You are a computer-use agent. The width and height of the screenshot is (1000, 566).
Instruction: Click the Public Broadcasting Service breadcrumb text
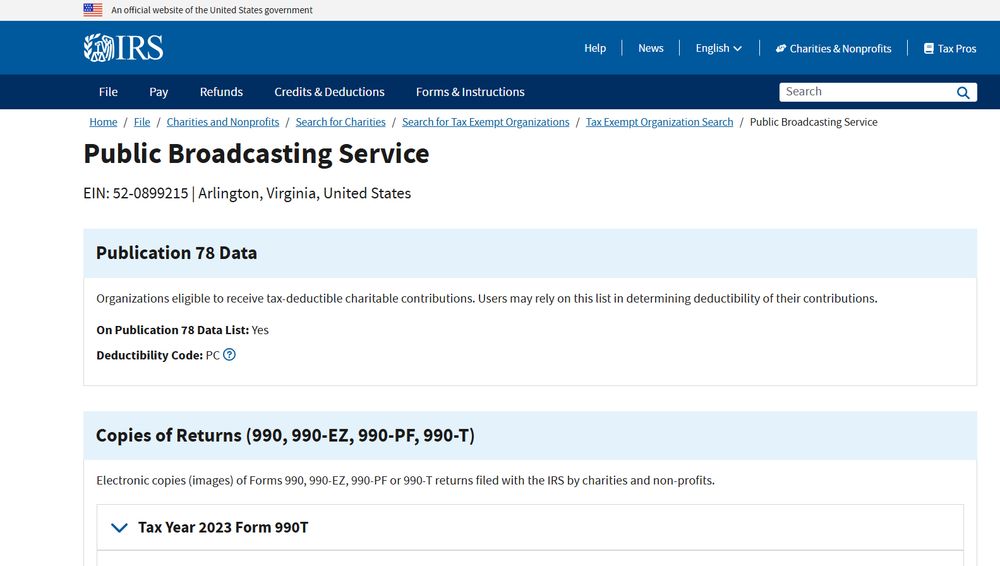814,122
